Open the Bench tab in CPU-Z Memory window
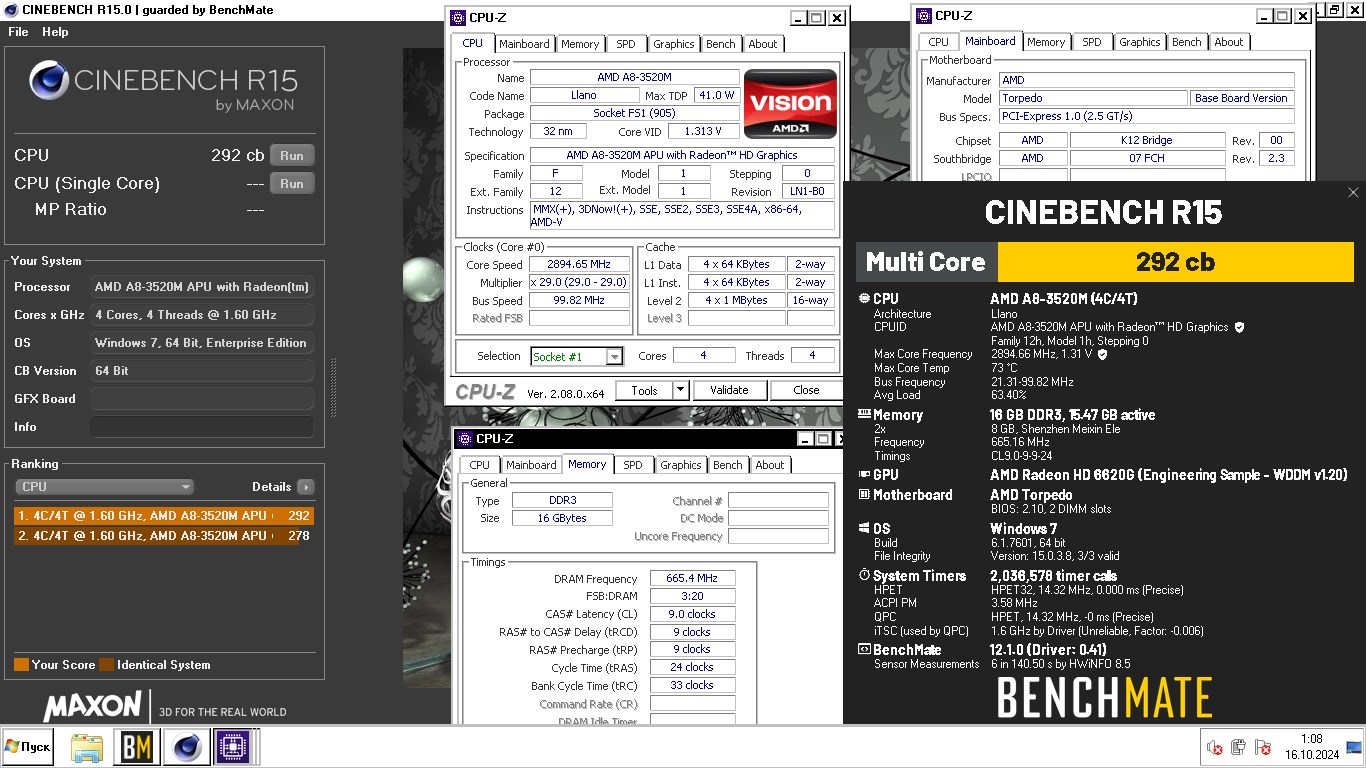This screenshot has width=1366, height=768. click(x=728, y=465)
